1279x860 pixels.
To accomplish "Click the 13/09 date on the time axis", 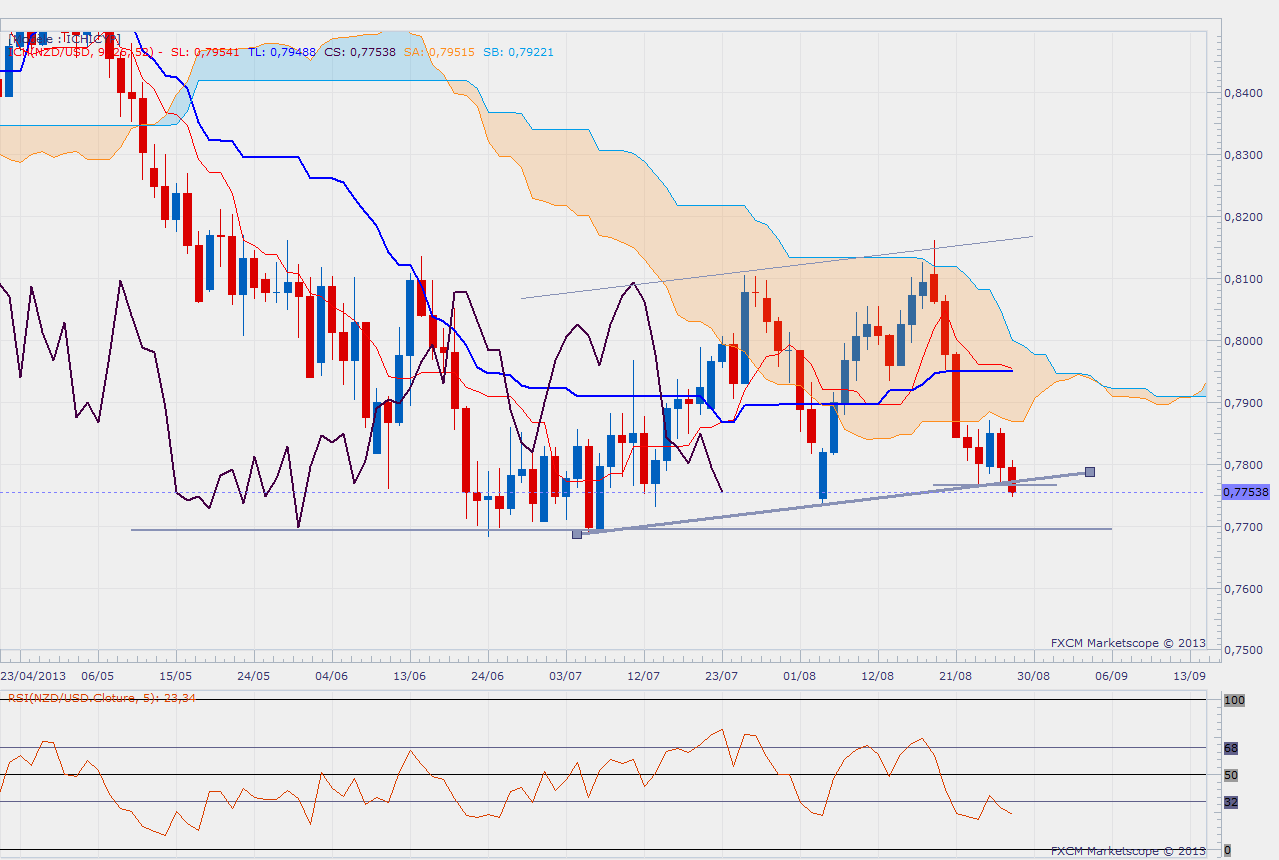I will point(1189,675).
